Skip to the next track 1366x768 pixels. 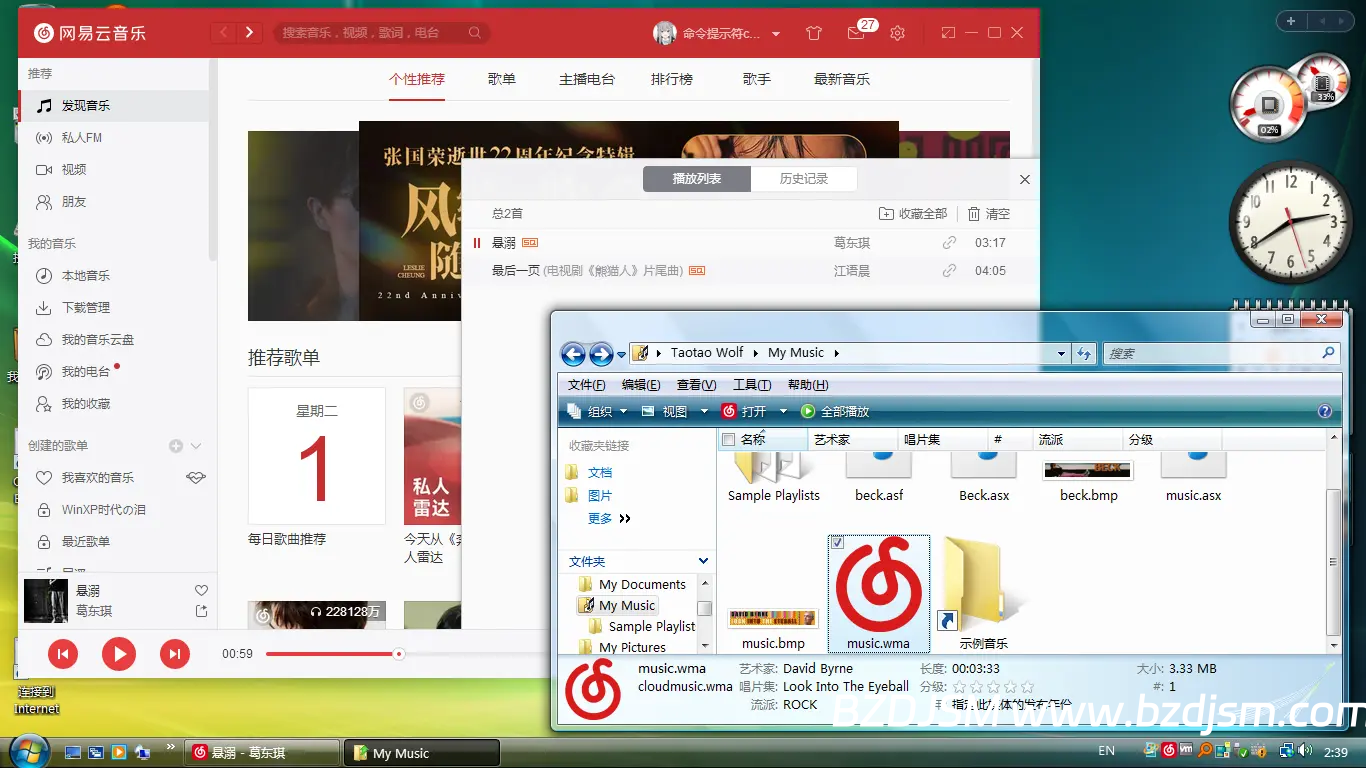point(175,655)
